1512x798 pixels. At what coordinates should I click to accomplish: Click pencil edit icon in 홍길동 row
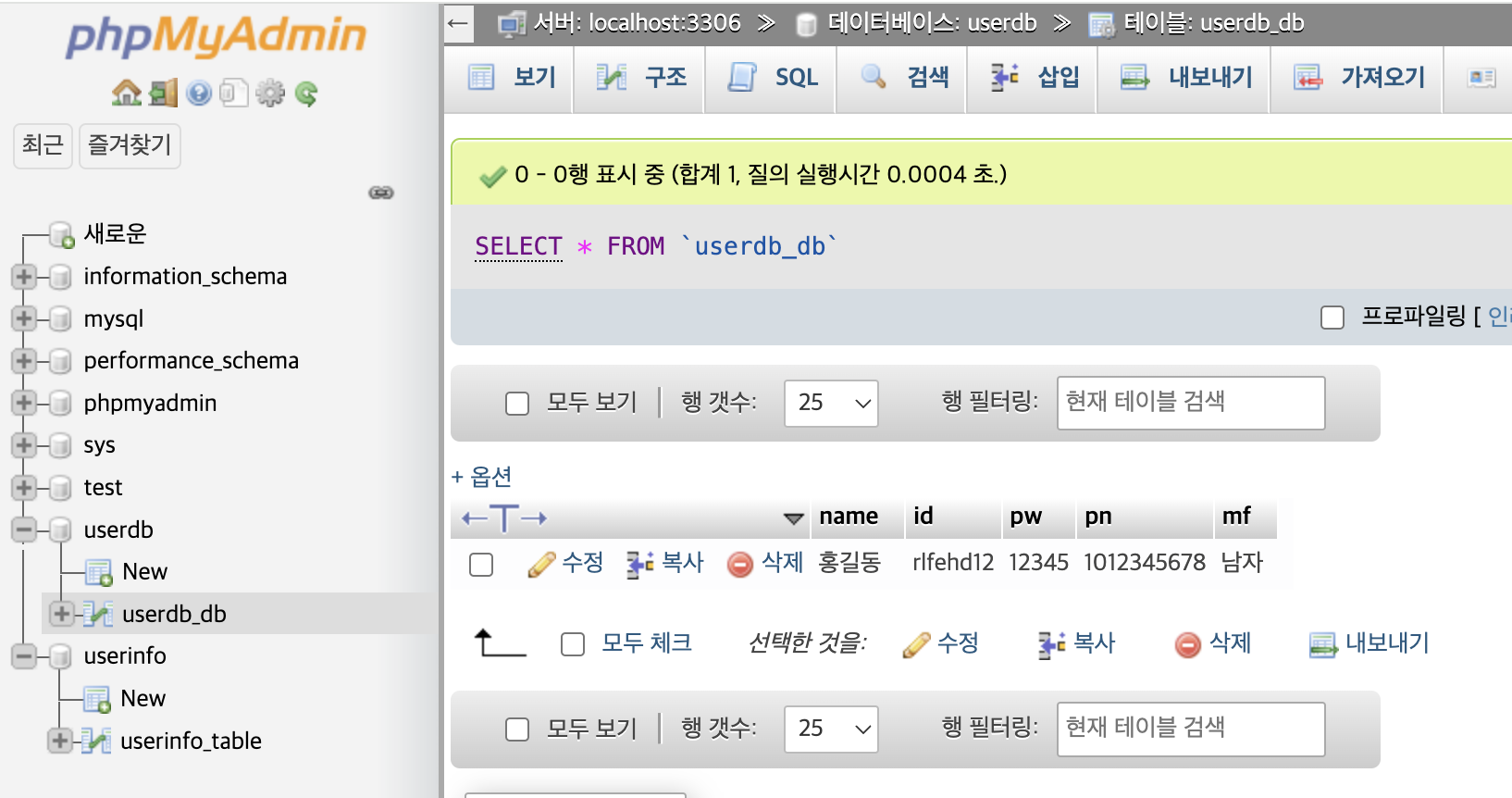pos(541,564)
